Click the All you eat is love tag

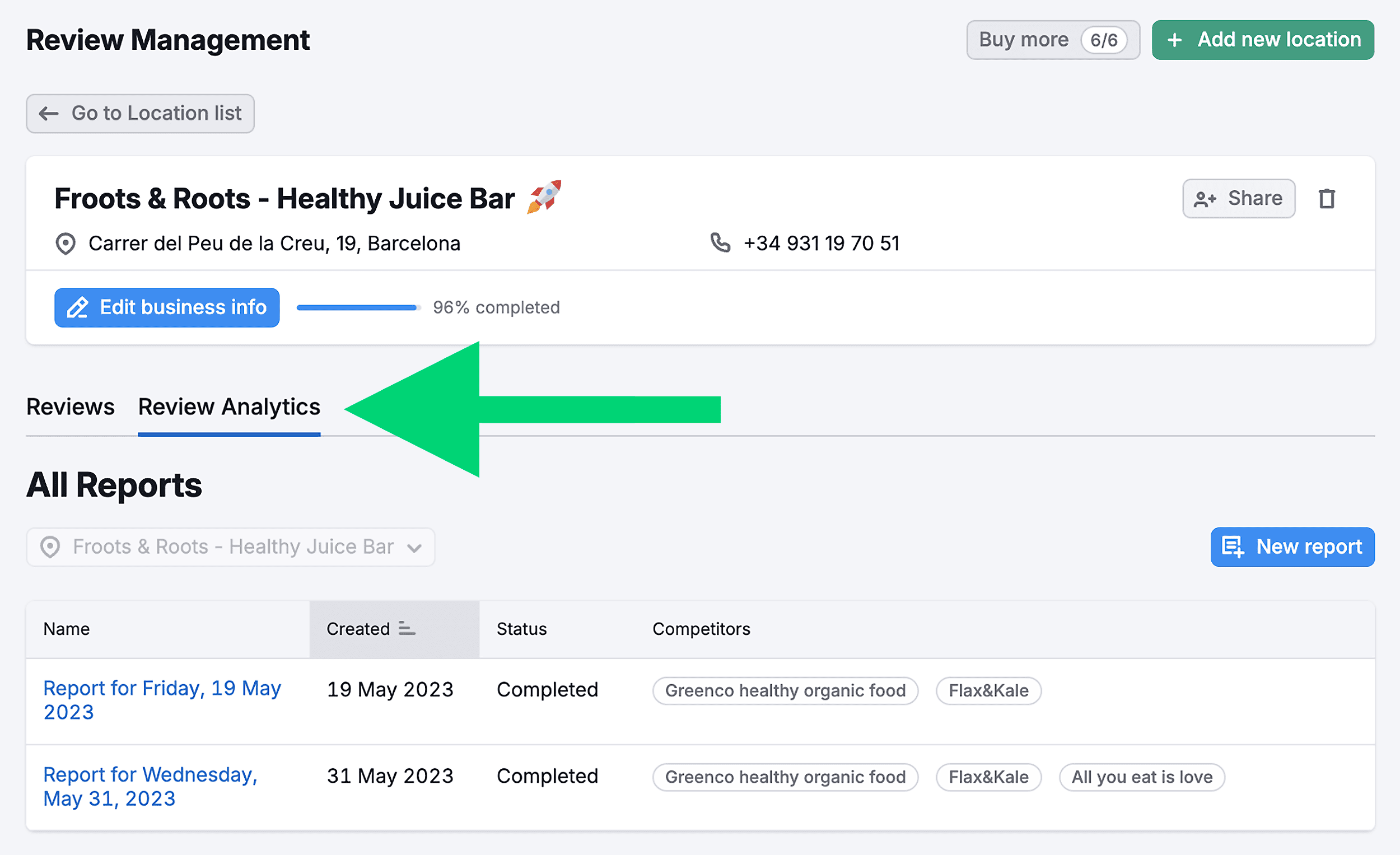click(x=1141, y=777)
